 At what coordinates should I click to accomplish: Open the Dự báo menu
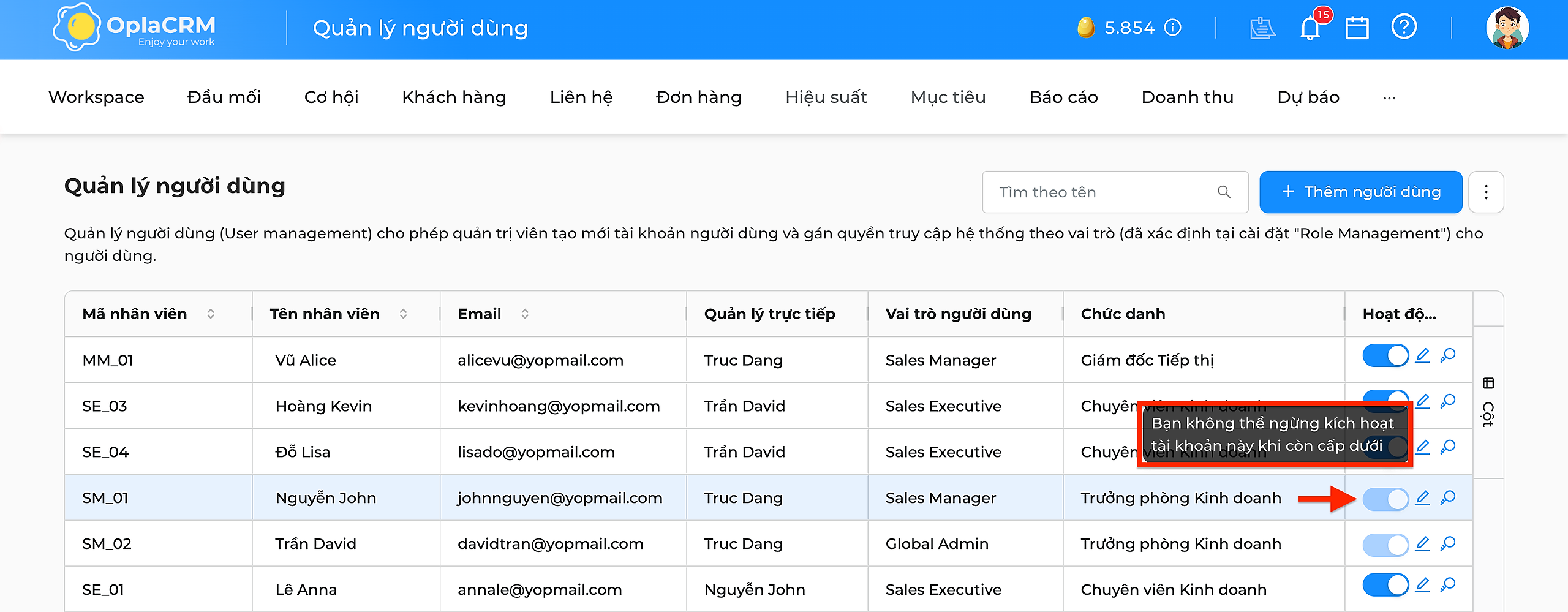click(x=1308, y=97)
